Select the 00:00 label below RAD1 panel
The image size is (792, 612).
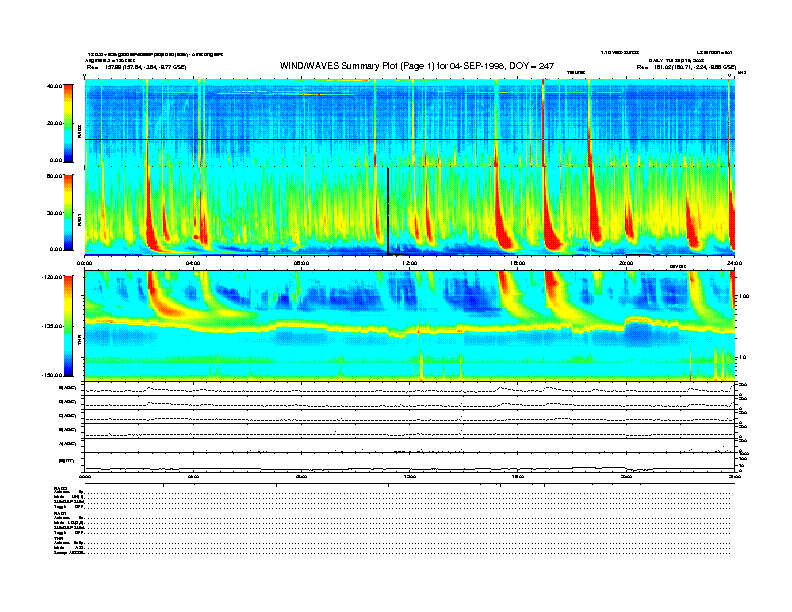click(x=85, y=262)
